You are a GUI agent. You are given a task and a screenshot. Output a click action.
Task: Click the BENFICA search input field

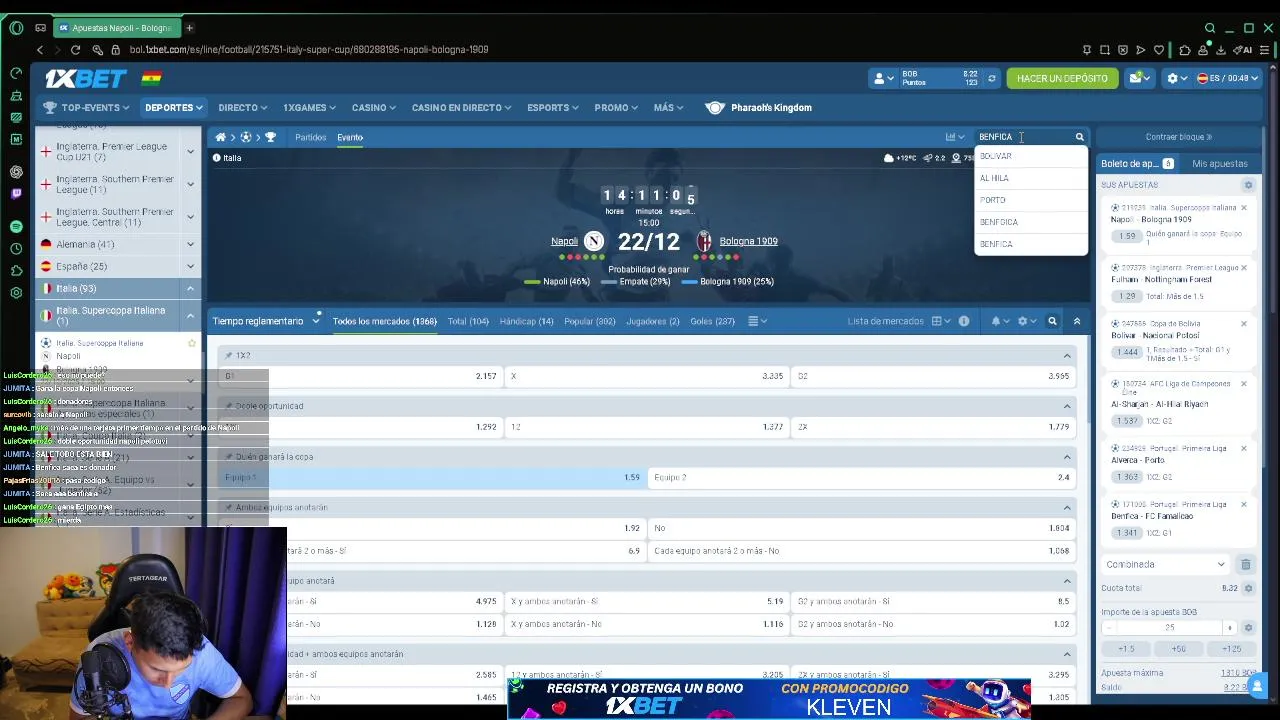pos(1023,137)
